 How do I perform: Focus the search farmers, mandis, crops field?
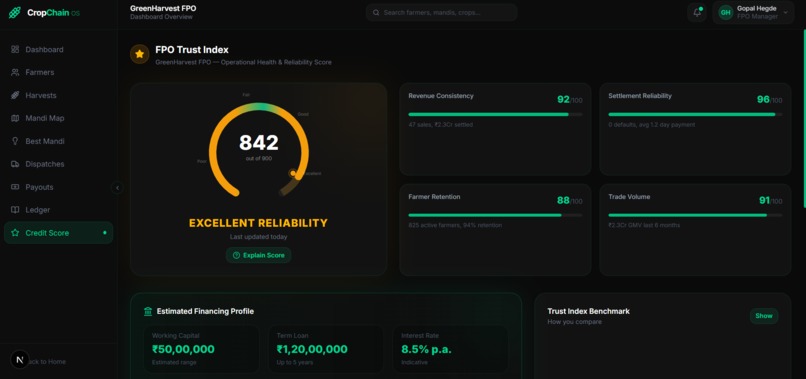click(x=442, y=12)
